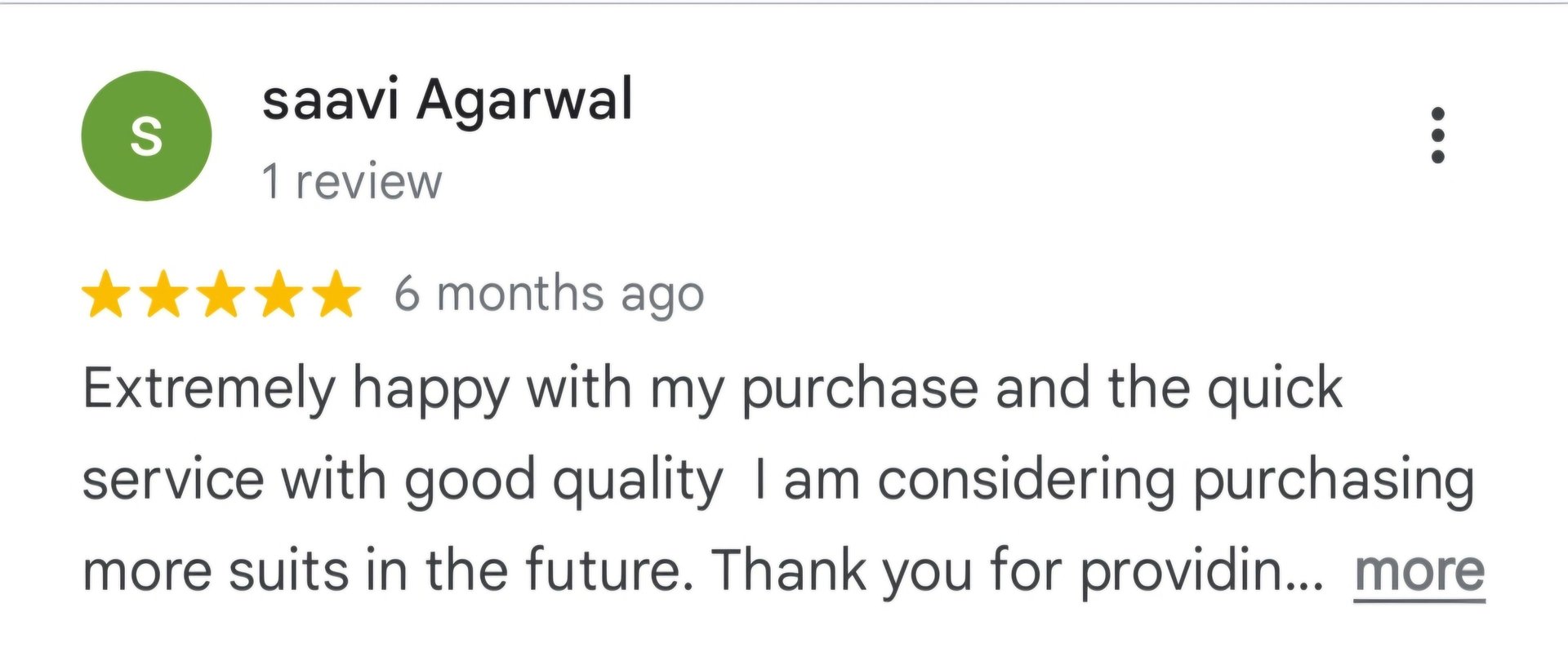Tap the fifth yellow rating star
This screenshot has height=670, width=1568.
pos(336,294)
